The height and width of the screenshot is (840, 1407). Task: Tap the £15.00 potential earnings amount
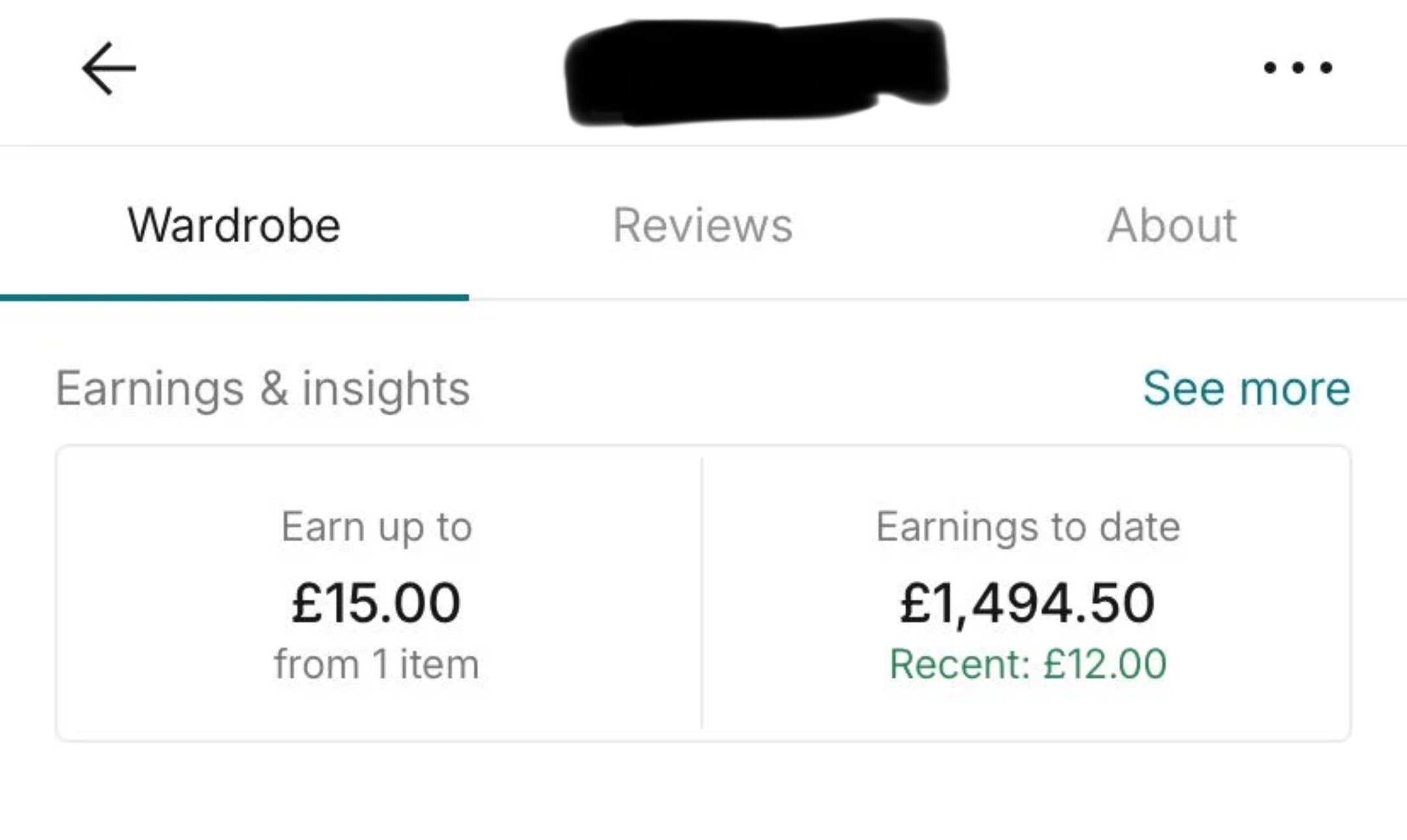pos(377,603)
